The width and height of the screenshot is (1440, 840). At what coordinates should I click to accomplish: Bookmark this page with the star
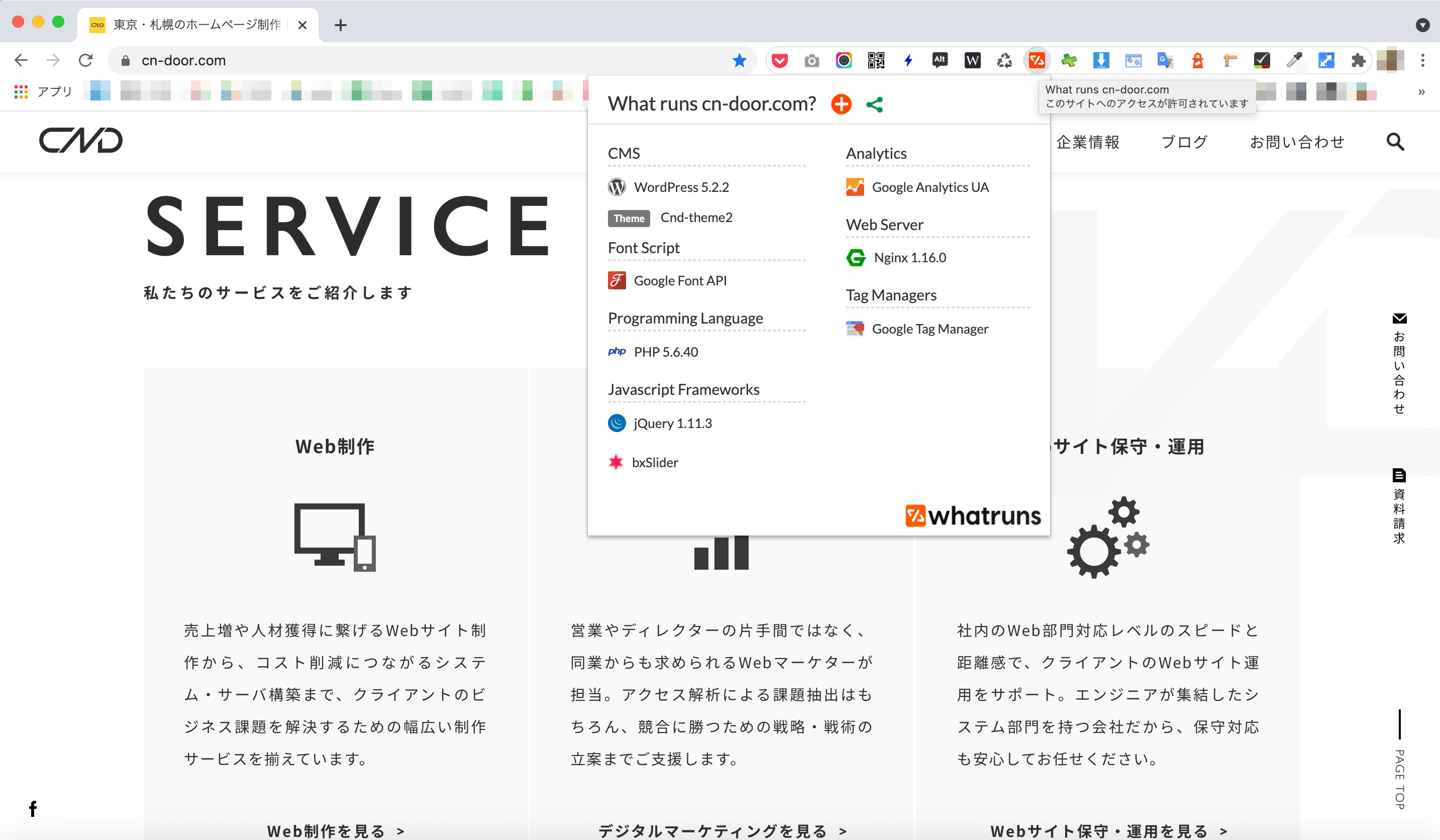(739, 60)
